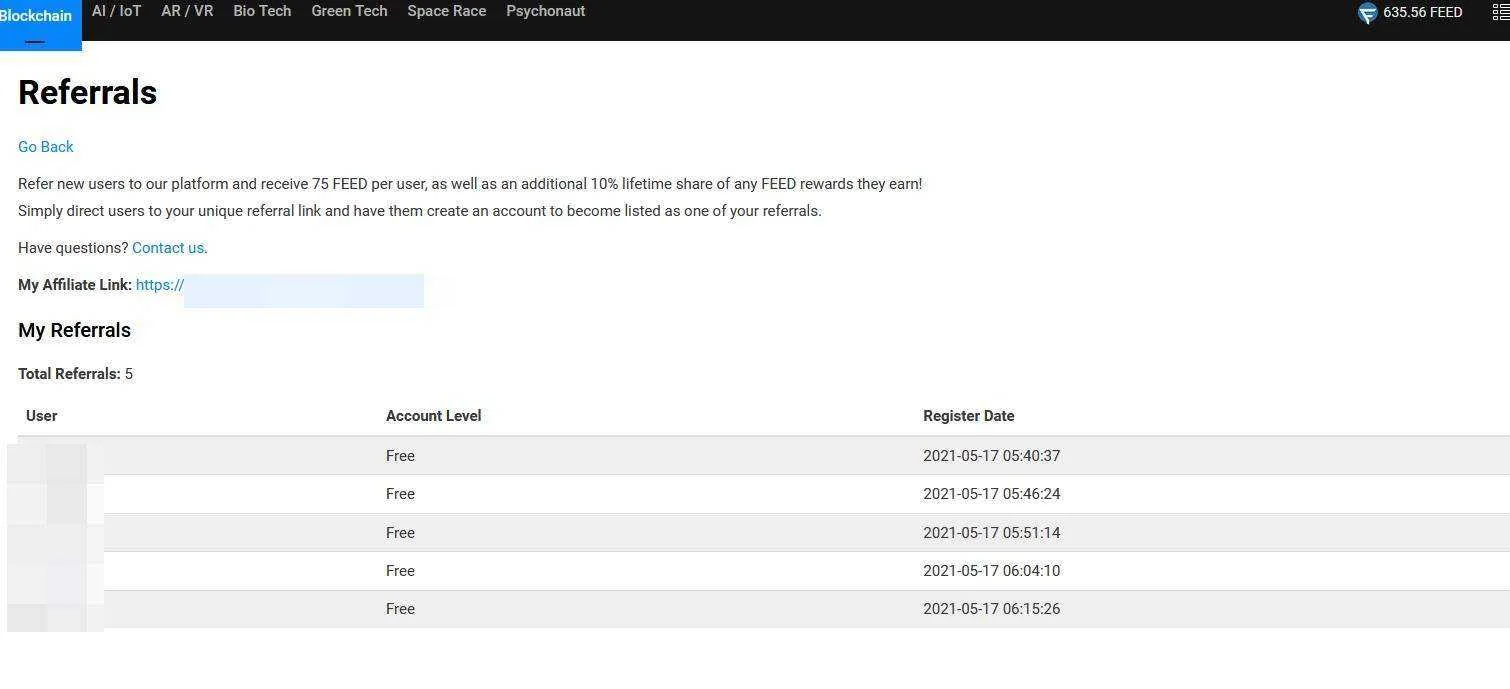Click the My Affiliate Link label
Viewport: 1510px width, 689px height.
75,285
